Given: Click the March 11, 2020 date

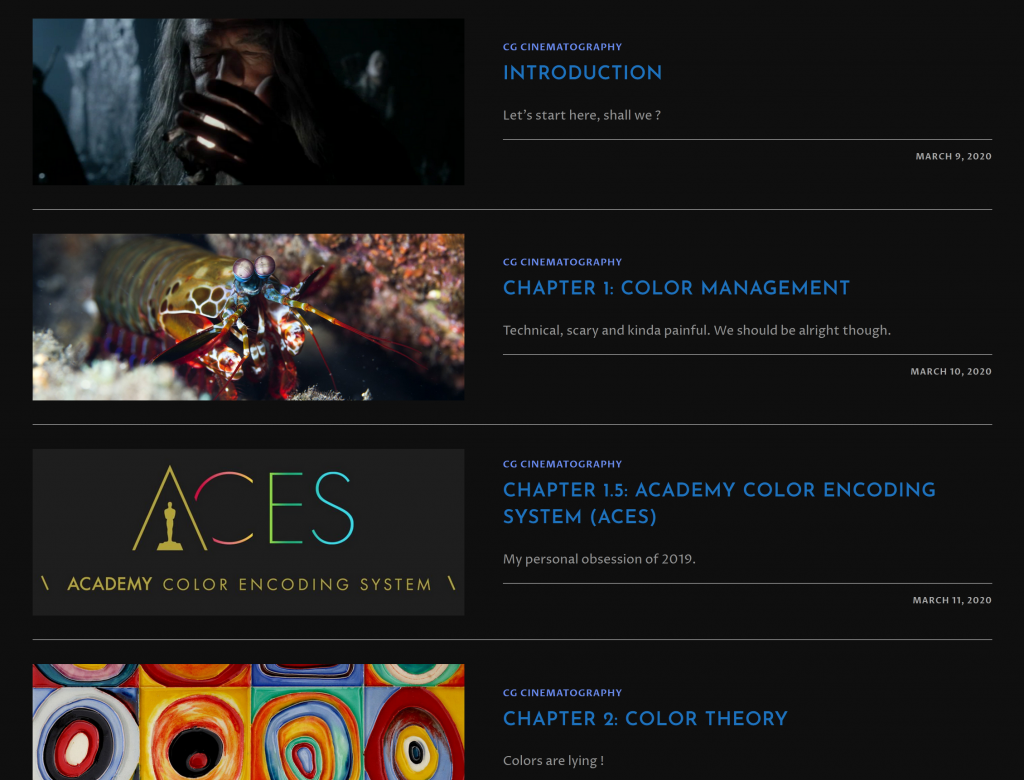Looking at the screenshot, I should tap(952, 600).
